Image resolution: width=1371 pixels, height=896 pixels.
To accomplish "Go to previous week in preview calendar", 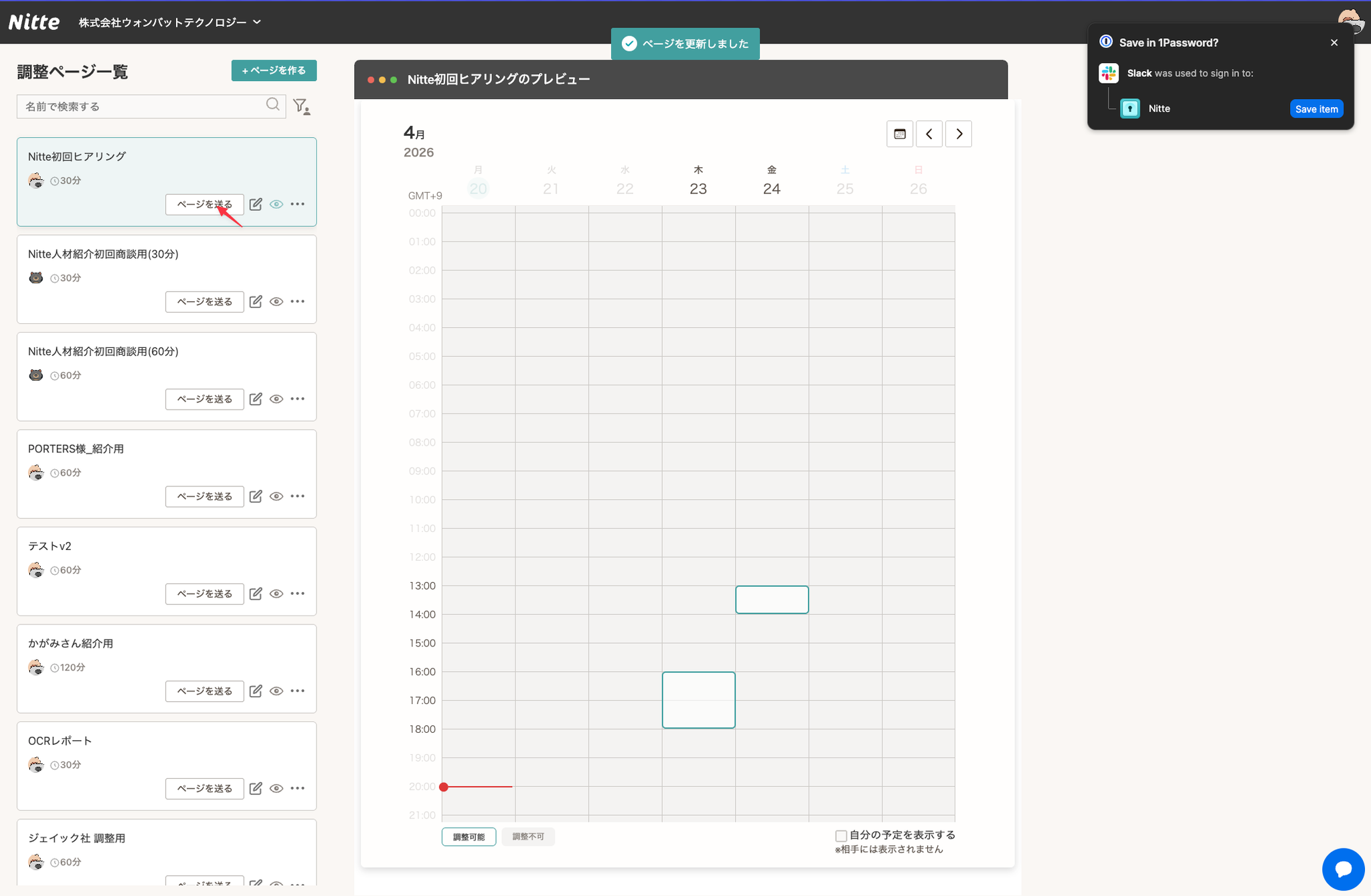I will (x=929, y=135).
